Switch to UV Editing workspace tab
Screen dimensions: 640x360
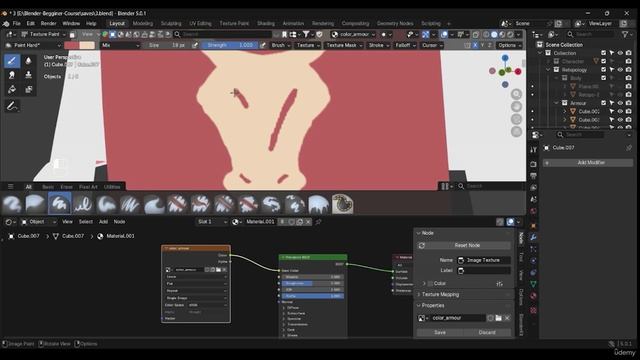200,24
